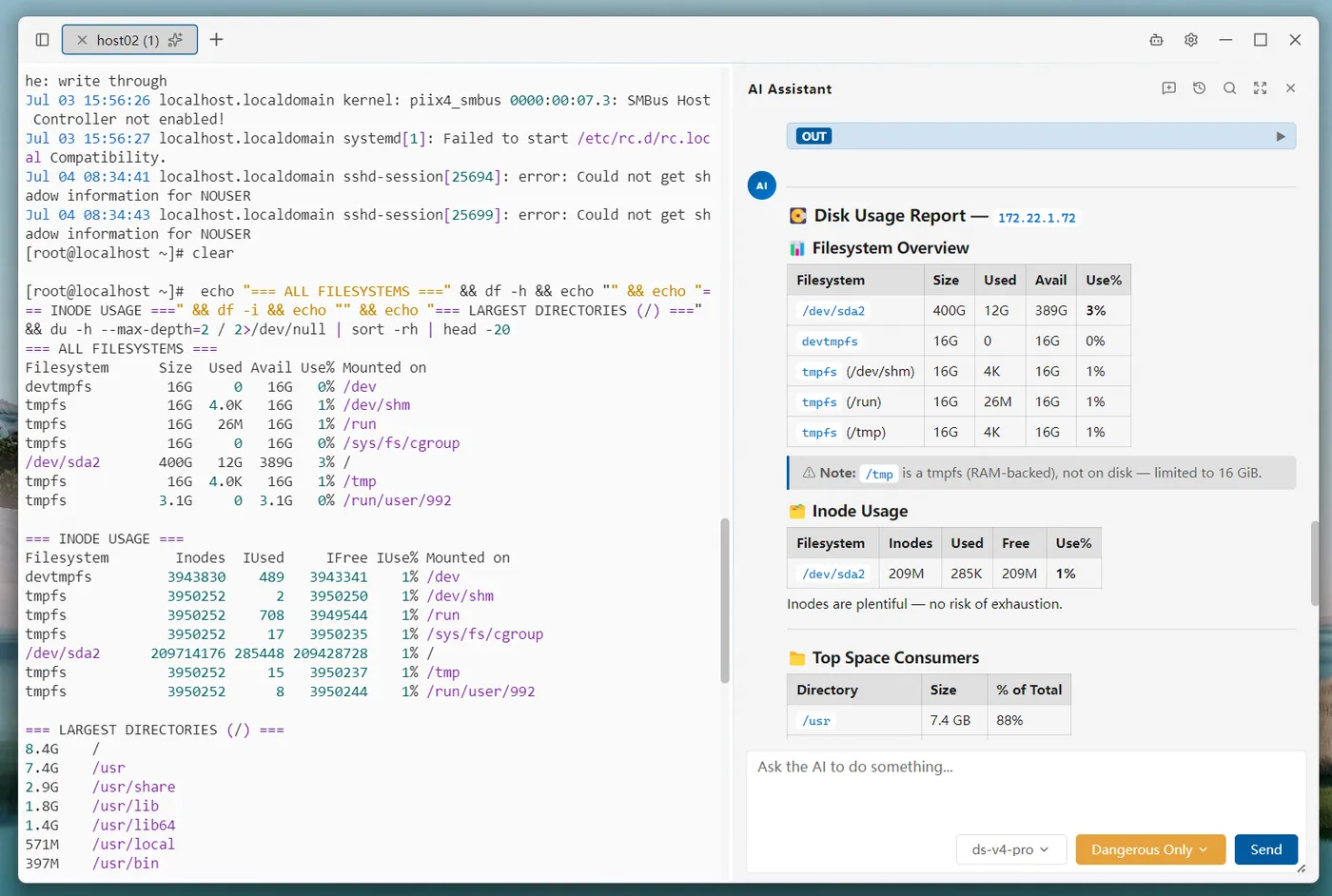Click tmpfs (/dev/shm) filesystem entry

click(856, 372)
